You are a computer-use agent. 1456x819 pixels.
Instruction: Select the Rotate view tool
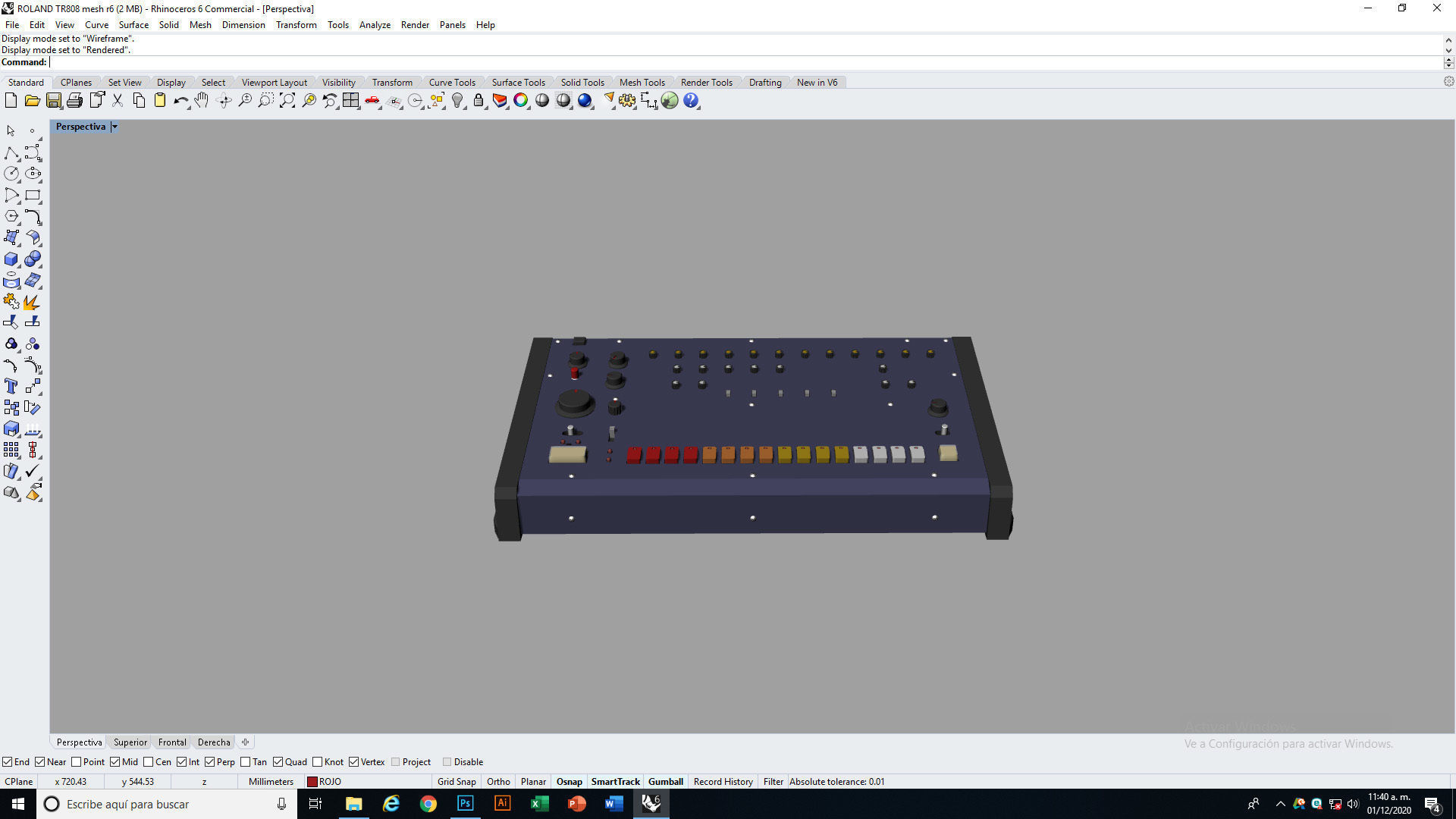[x=224, y=101]
